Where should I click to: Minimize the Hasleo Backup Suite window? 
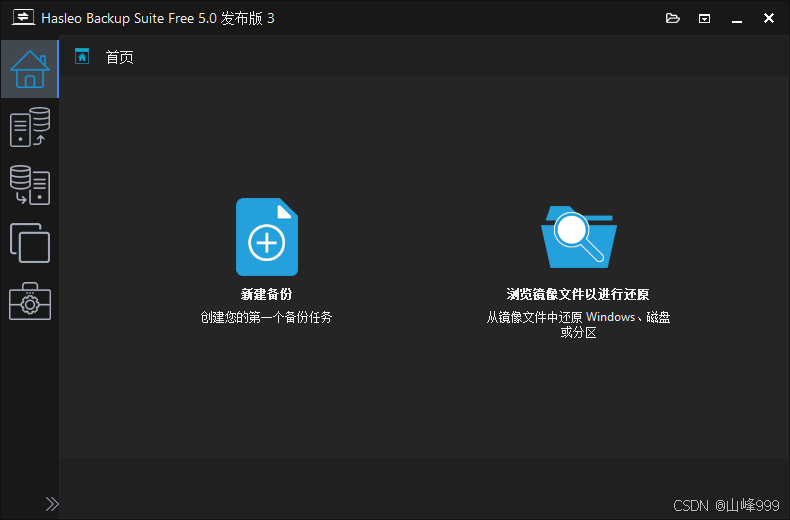pos(737,19)
